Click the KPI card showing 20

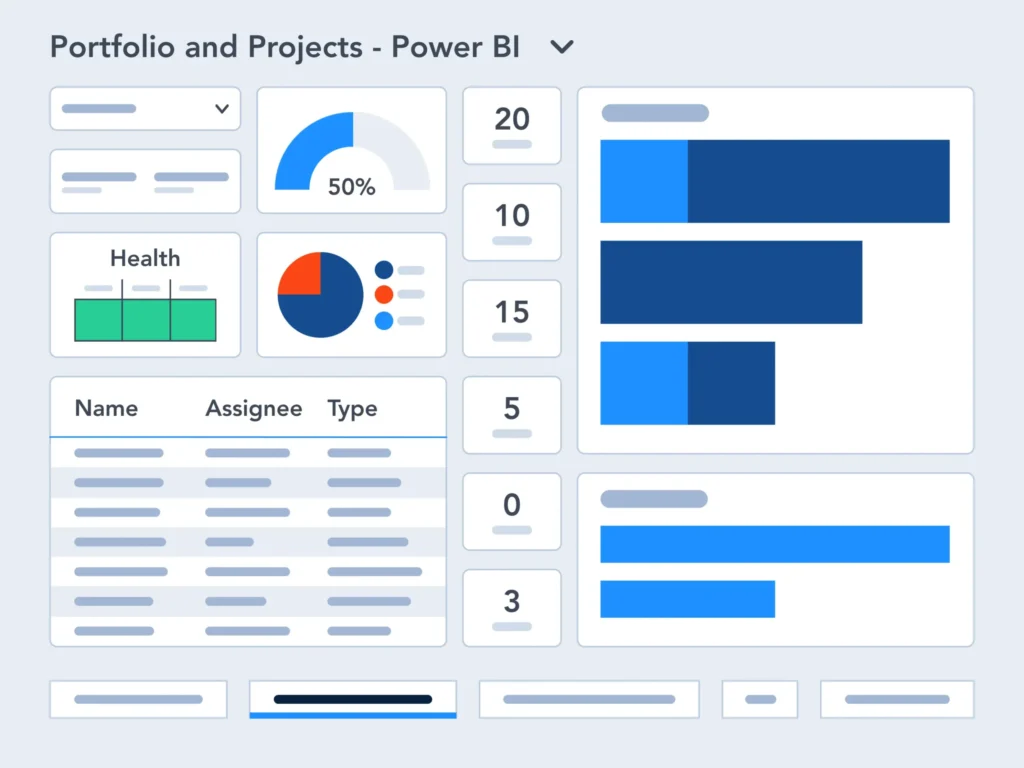[511, 125]
